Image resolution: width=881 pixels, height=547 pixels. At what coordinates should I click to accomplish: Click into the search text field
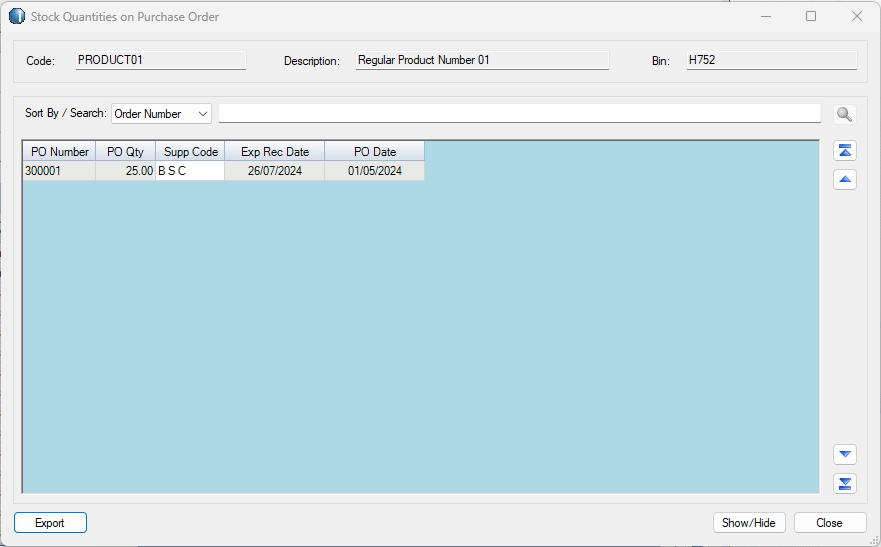pos(520,113)
